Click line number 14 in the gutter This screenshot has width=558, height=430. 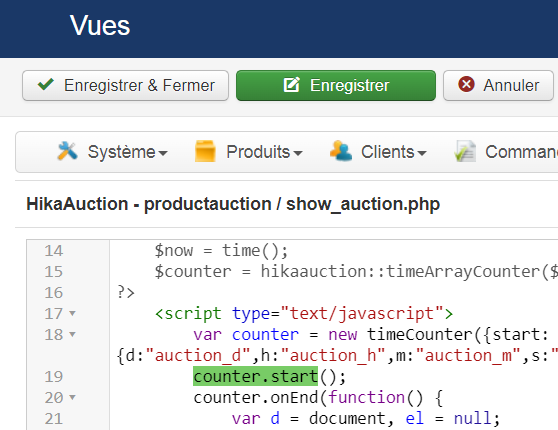tap(53, 251)
